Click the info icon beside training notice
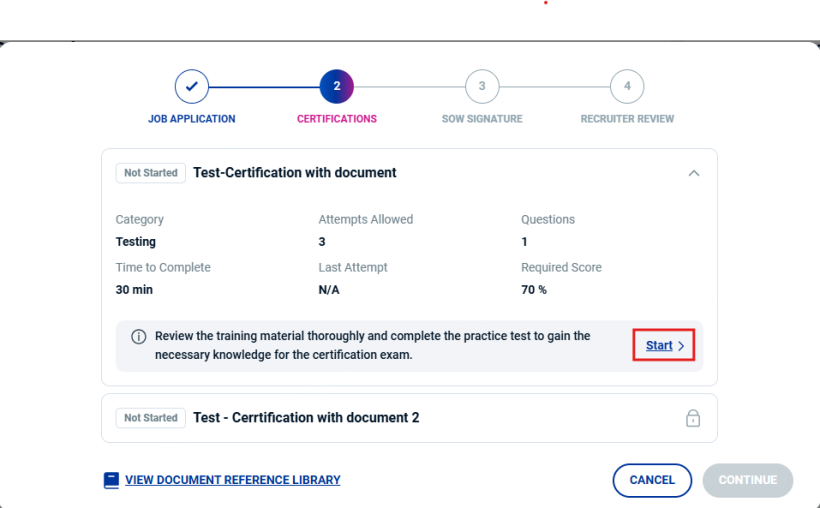Image resolution: width=820 pixels, height=508 pixels. tap(139, 337)
